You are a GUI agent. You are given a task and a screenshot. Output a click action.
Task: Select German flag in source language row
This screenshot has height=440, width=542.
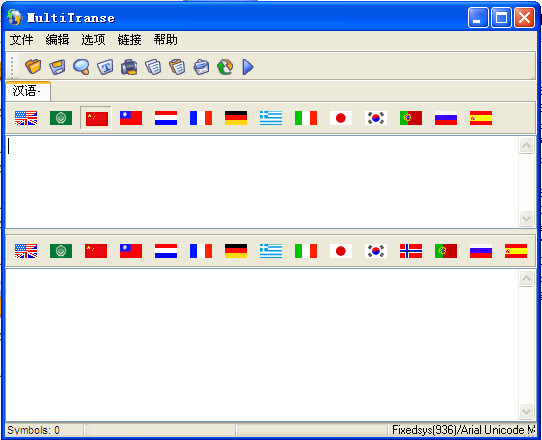(236, 118)
